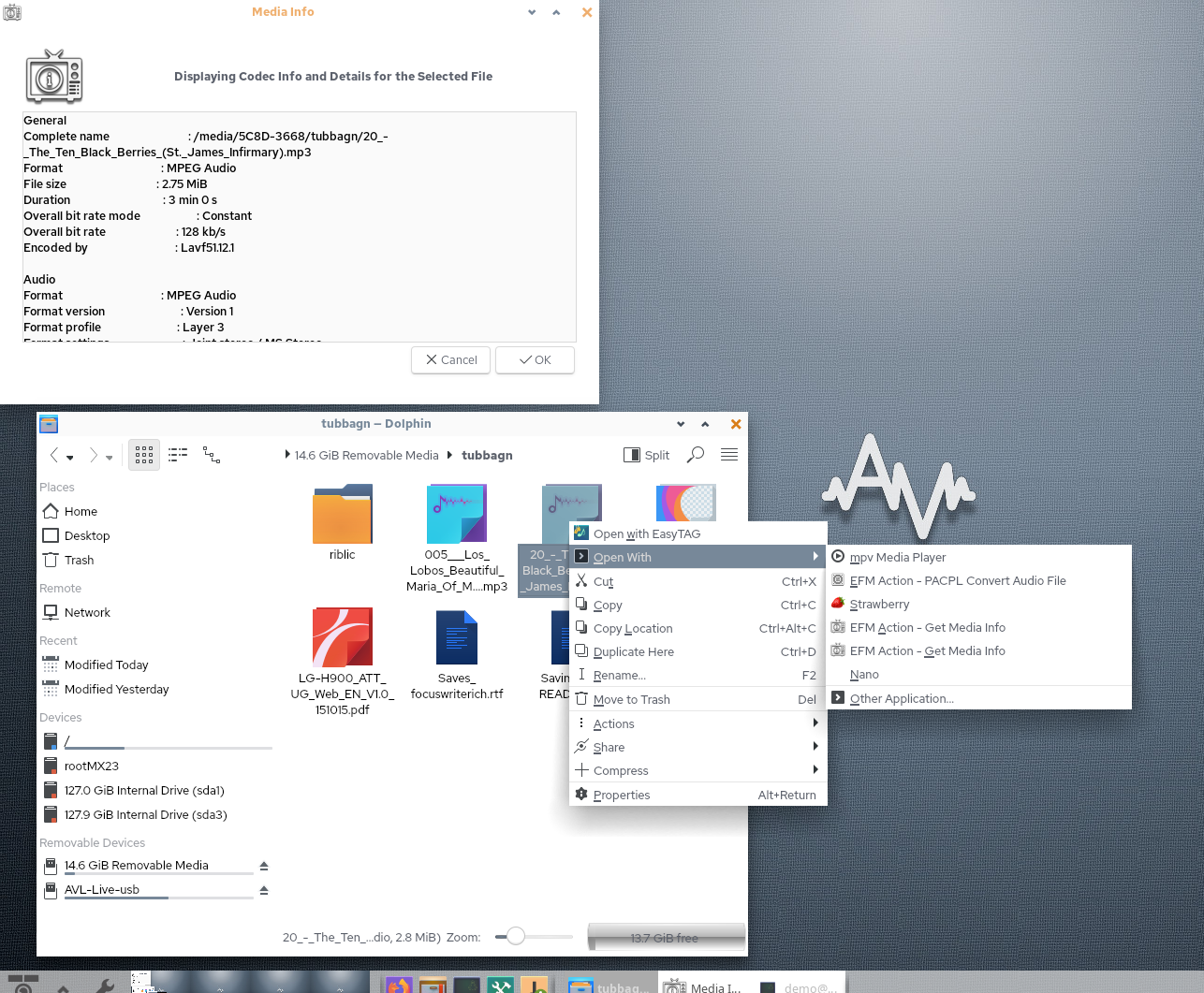Click the Dolphin window title icon

(x=49, y=424)
